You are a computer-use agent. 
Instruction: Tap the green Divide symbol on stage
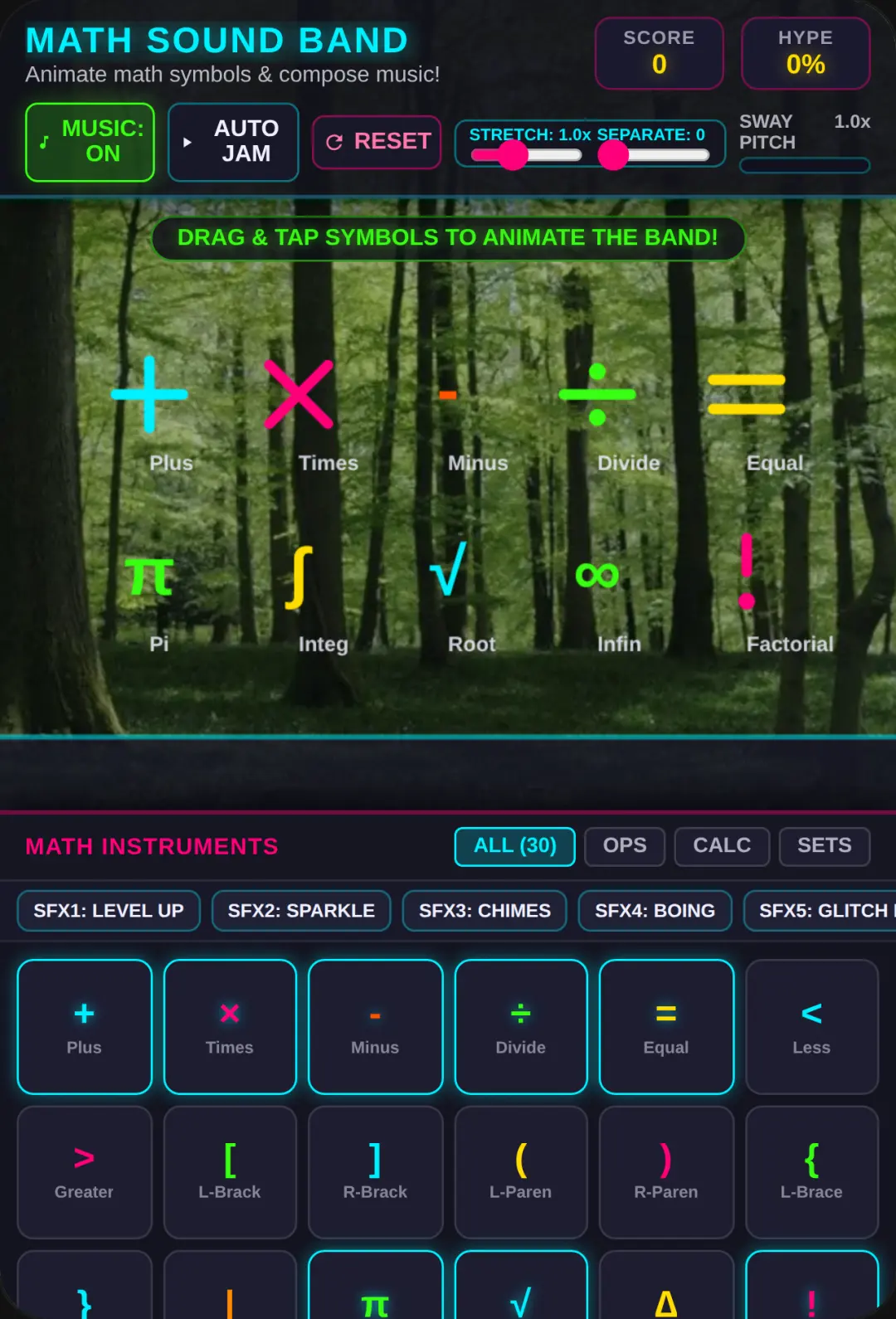point(597,394)
